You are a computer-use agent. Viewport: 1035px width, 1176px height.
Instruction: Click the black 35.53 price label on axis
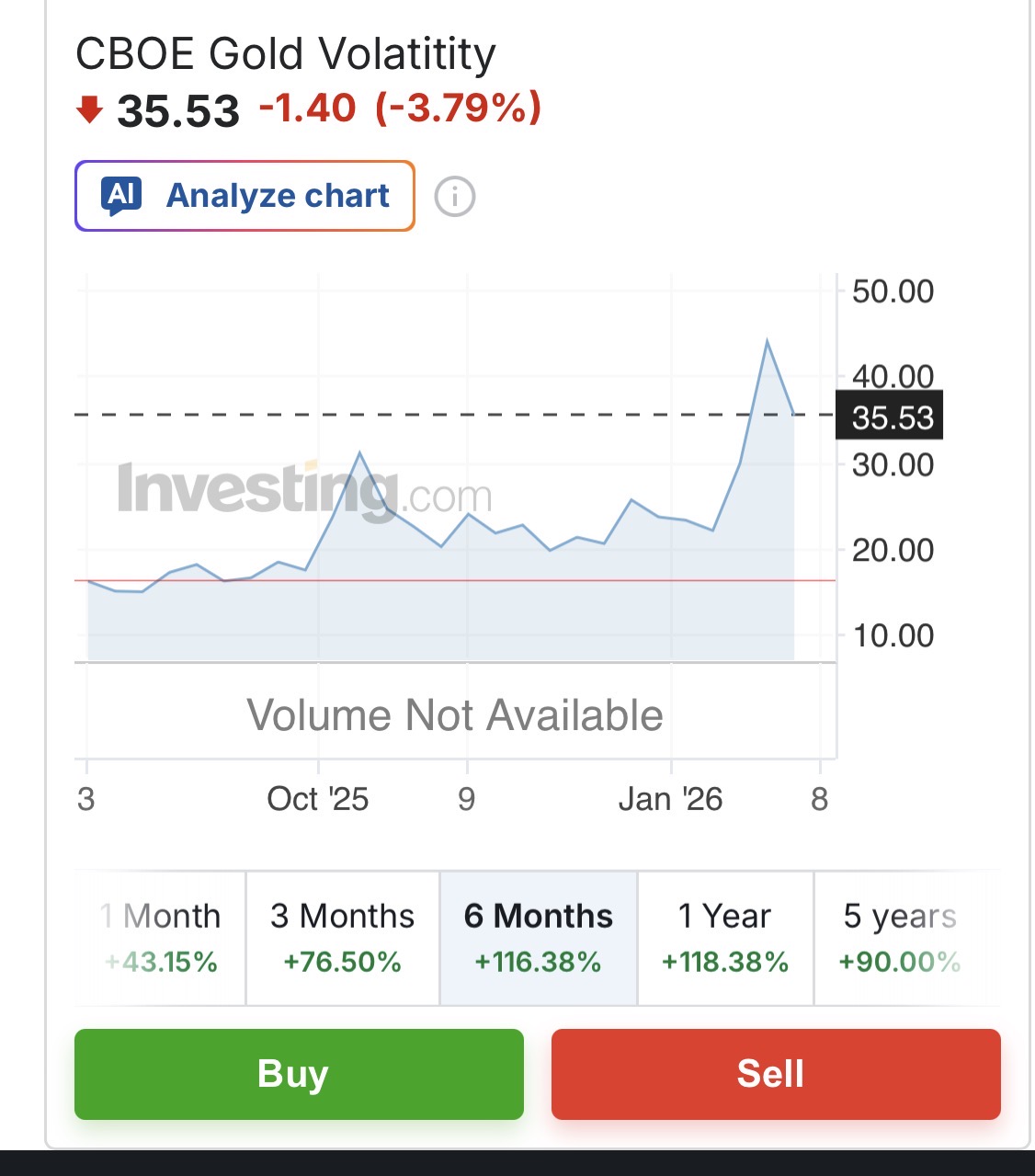891,417
